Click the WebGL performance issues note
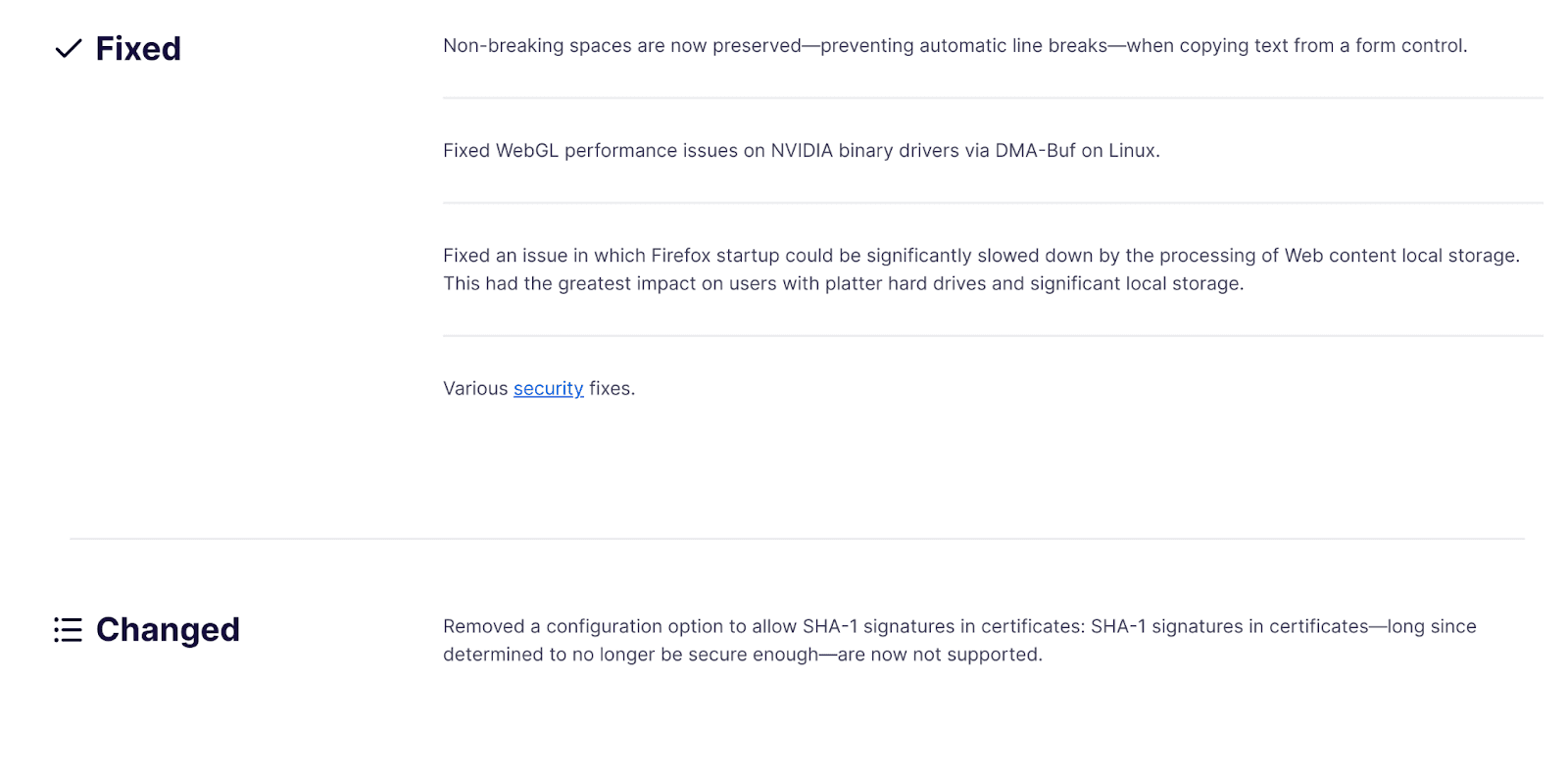This screenshot has width=1568, height=779. click(801, 151)
